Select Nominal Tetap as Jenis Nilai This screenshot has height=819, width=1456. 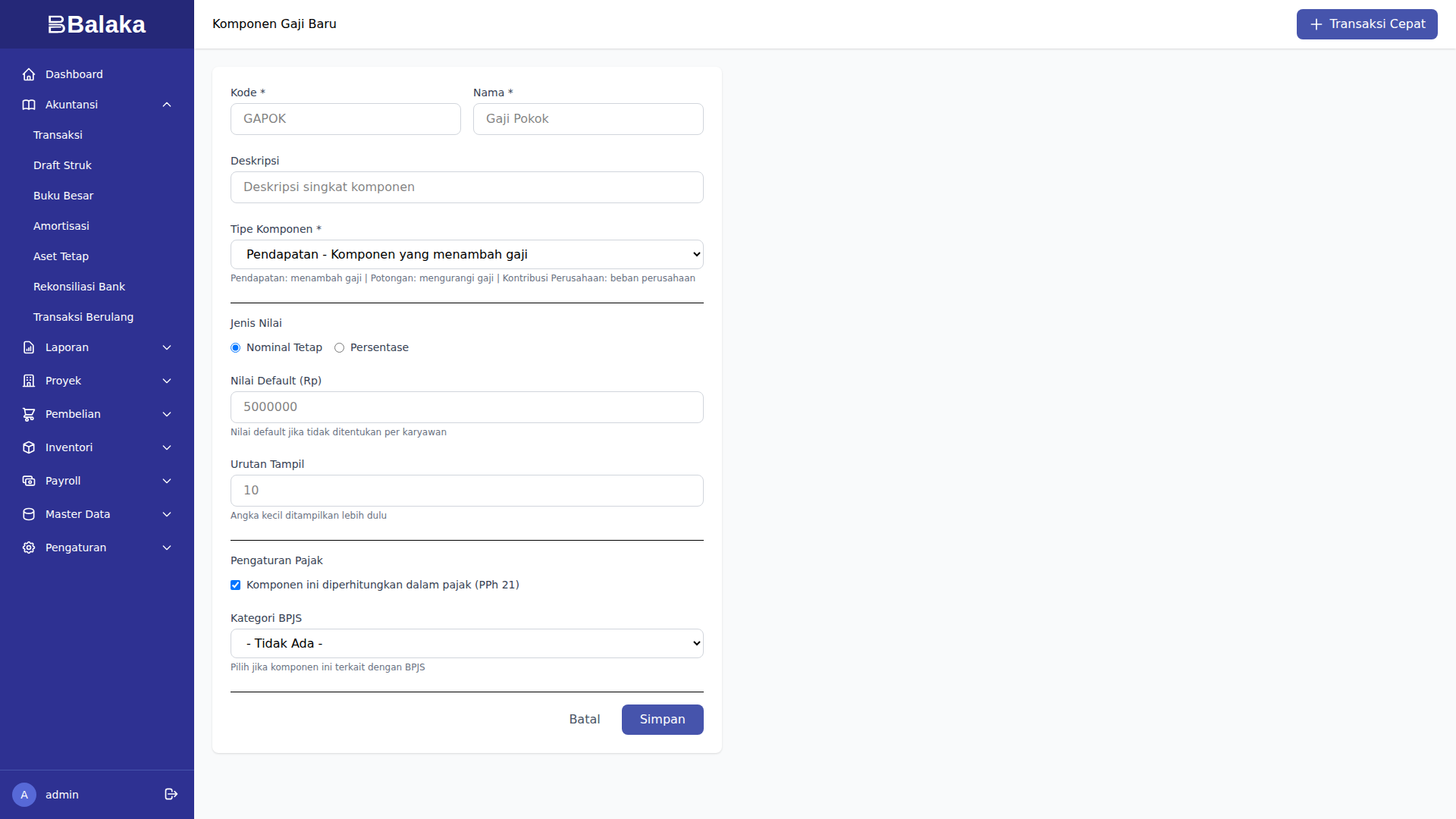point(236,347)
